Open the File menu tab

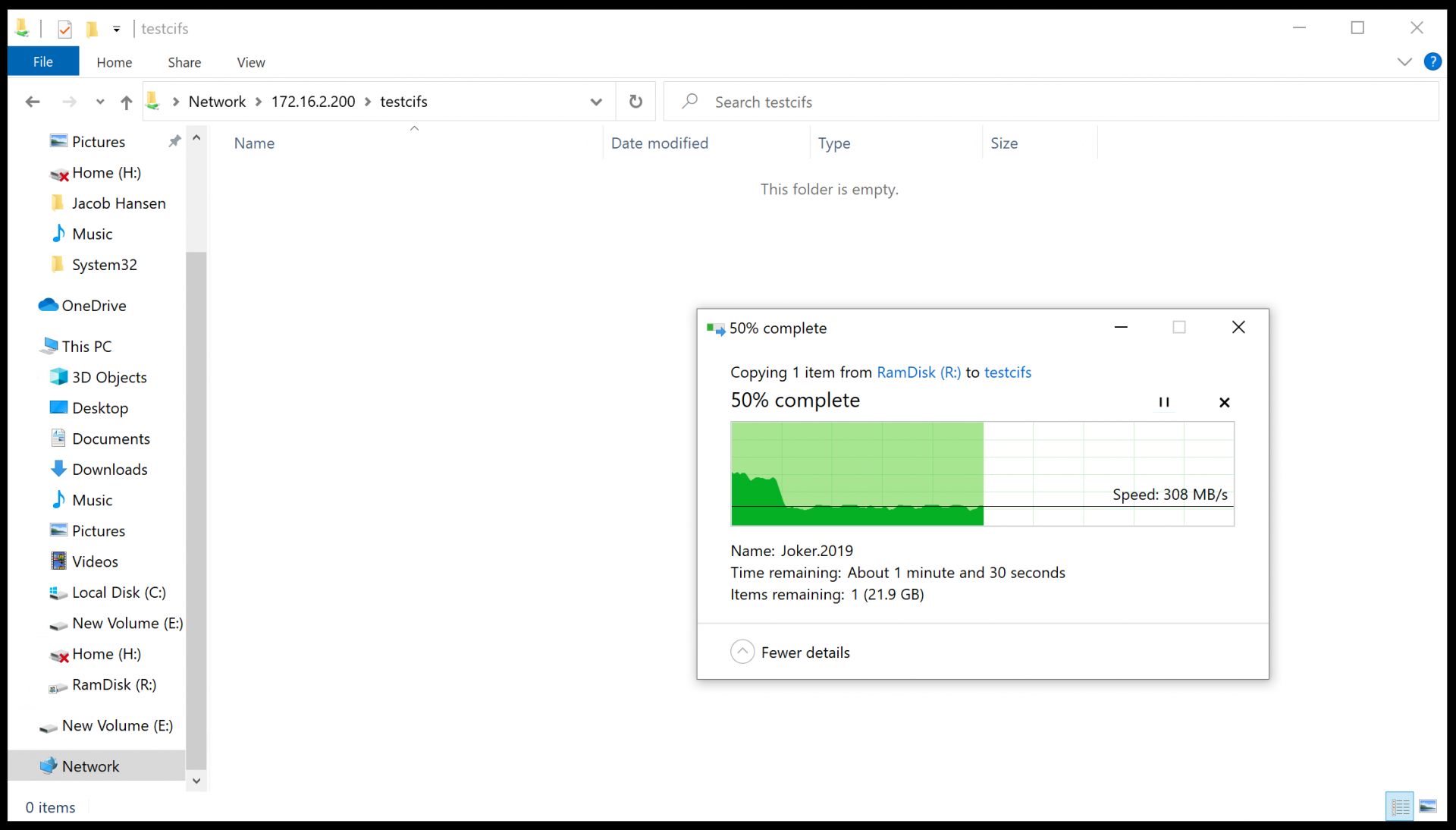tap(43, 62)
